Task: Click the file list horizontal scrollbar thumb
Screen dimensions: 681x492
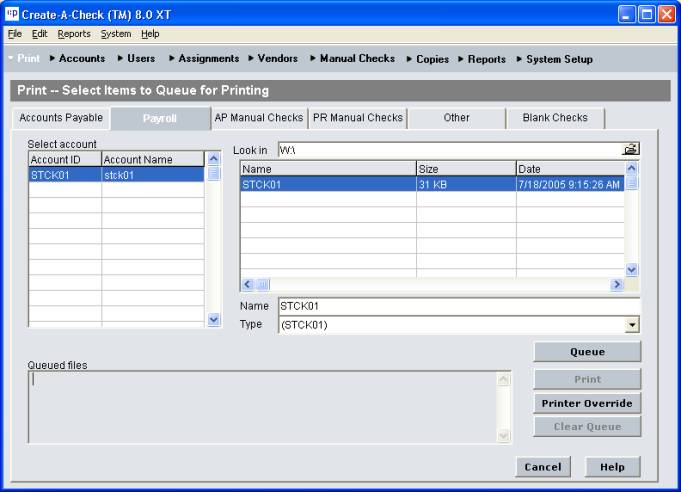Action: point(263,284)
